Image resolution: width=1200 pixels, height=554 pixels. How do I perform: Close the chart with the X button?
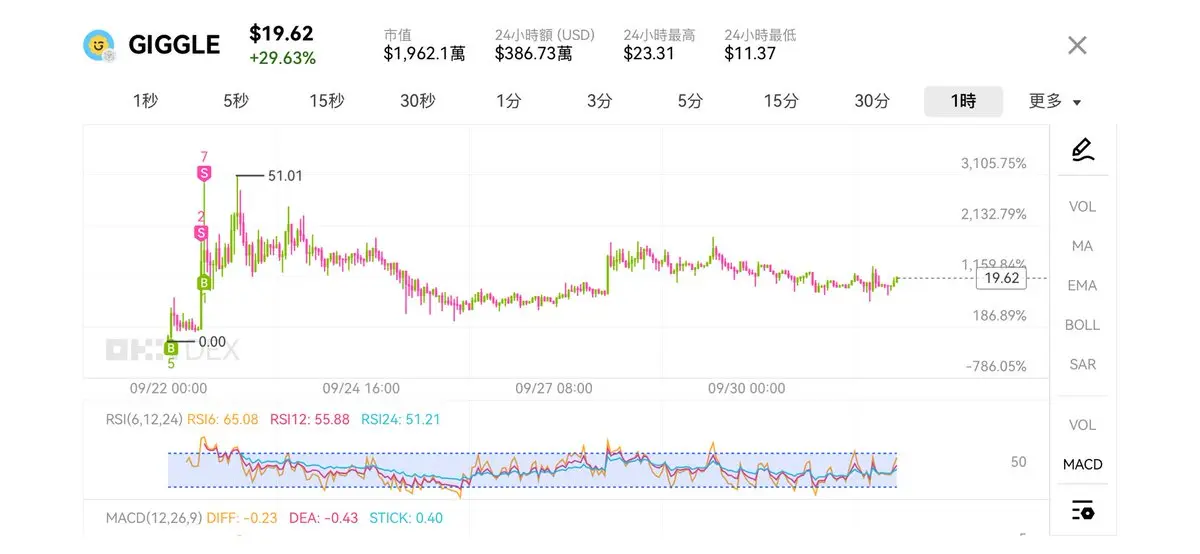[1077, 45]
